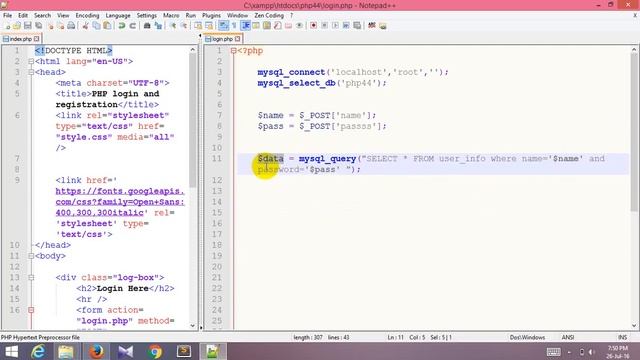
Task: Click the Windows Start button
Action: click(x=11, y=351)
